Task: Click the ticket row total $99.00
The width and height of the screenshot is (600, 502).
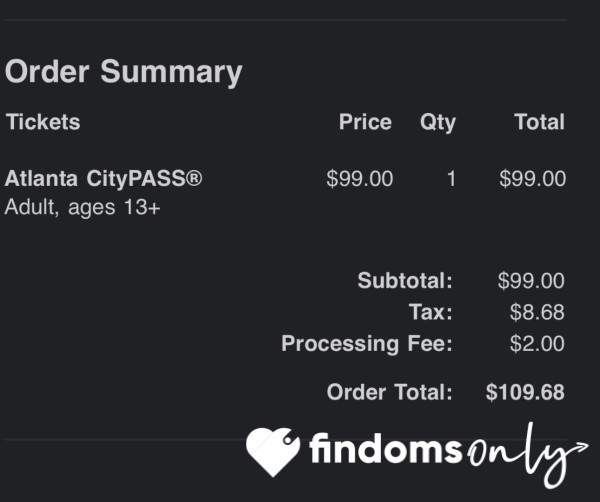Action: (x=532, y=179)
